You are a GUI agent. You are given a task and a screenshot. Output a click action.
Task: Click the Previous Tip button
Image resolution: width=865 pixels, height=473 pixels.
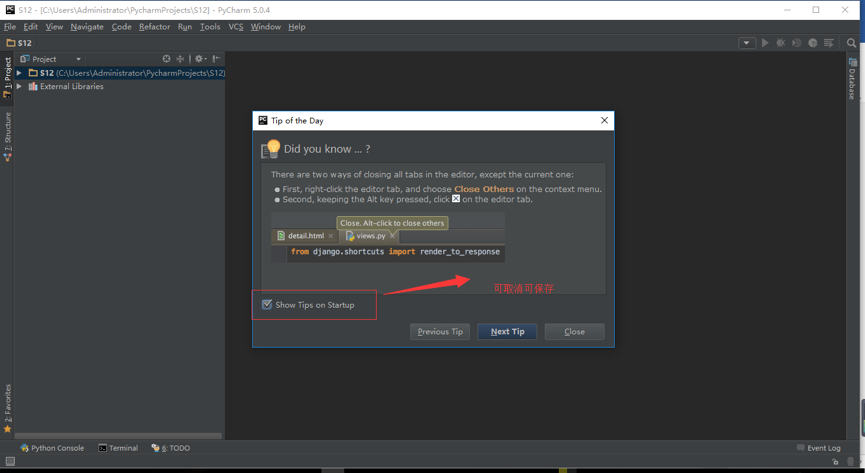pos(440,332)
